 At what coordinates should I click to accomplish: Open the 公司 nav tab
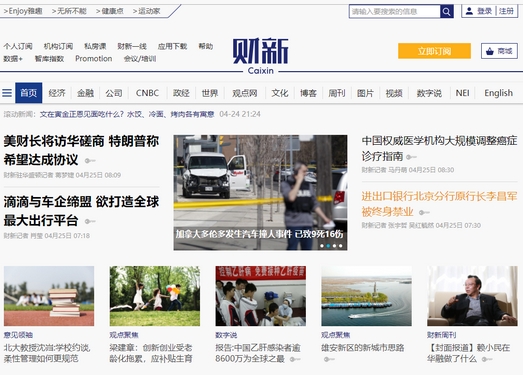(x=114, y=93)
